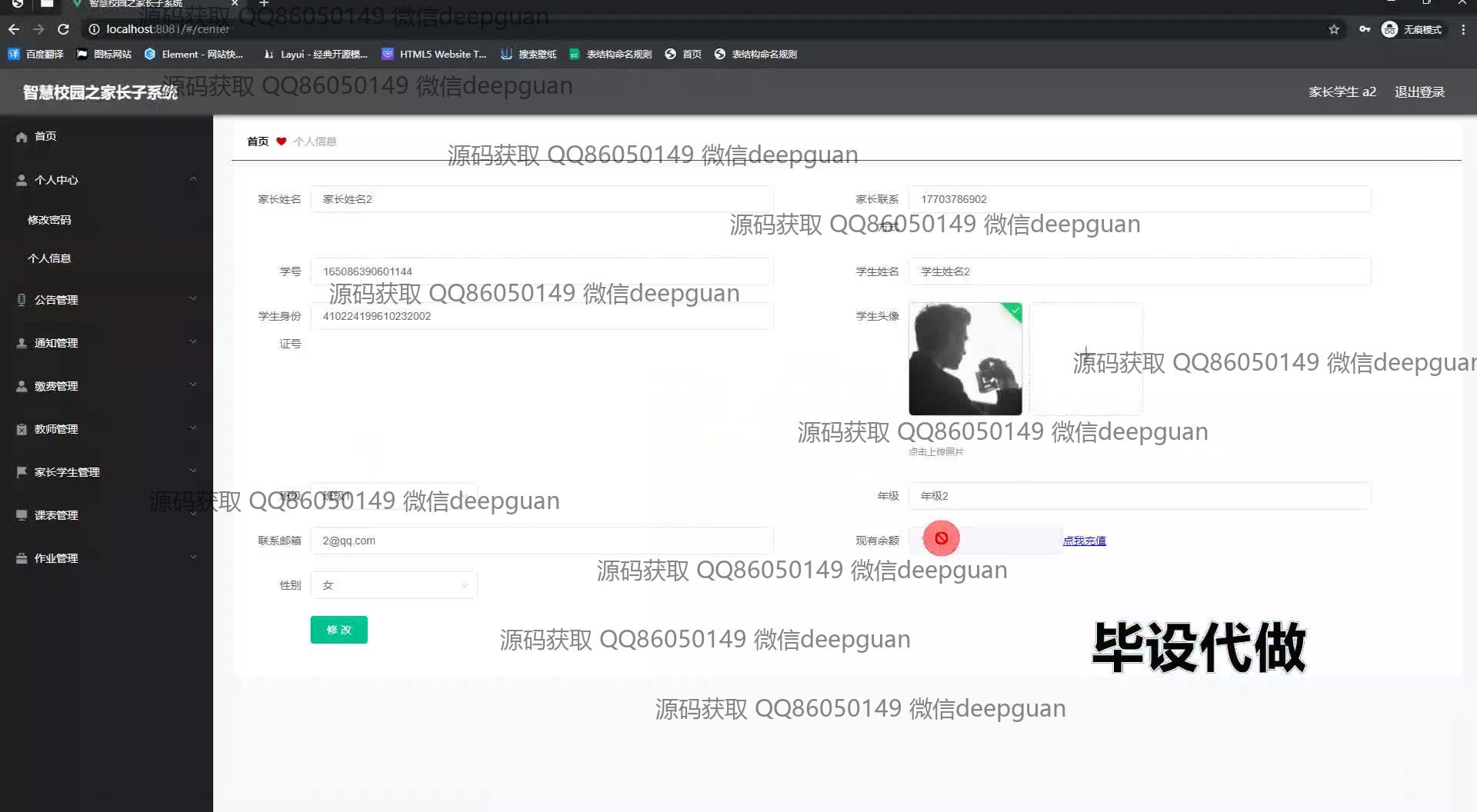1477x812 pixels.
Task: Click the 缴费管理 sidebar icon
Action: click(22, 386)
